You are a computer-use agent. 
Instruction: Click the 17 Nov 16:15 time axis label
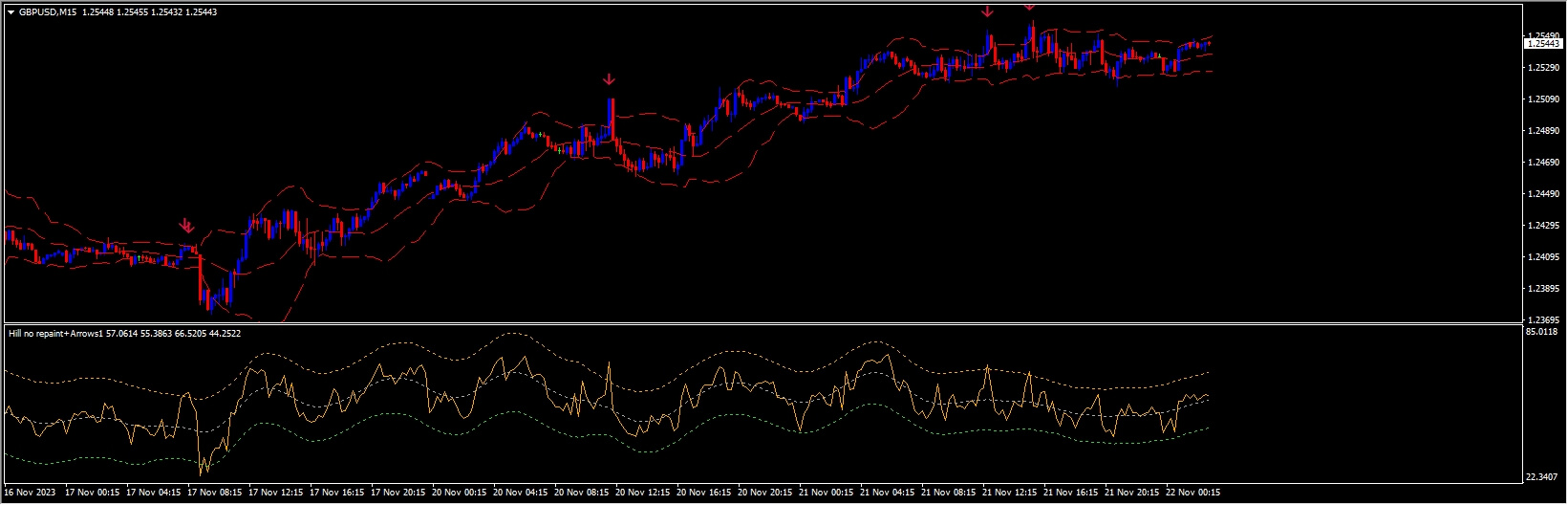[x=337, y=493]
